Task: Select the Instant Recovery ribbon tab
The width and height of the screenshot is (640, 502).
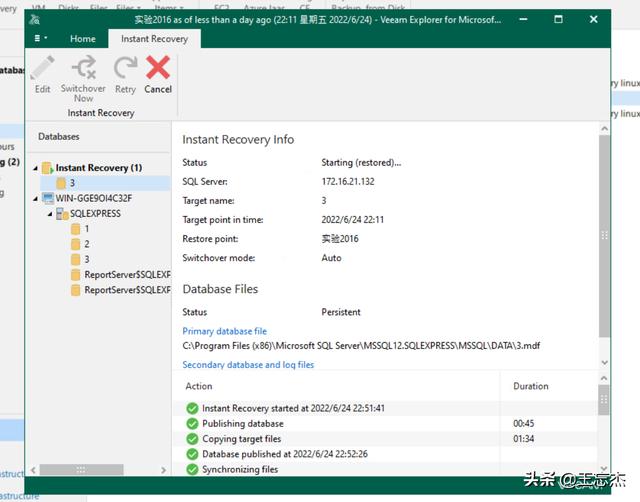Action: [155, 39]
